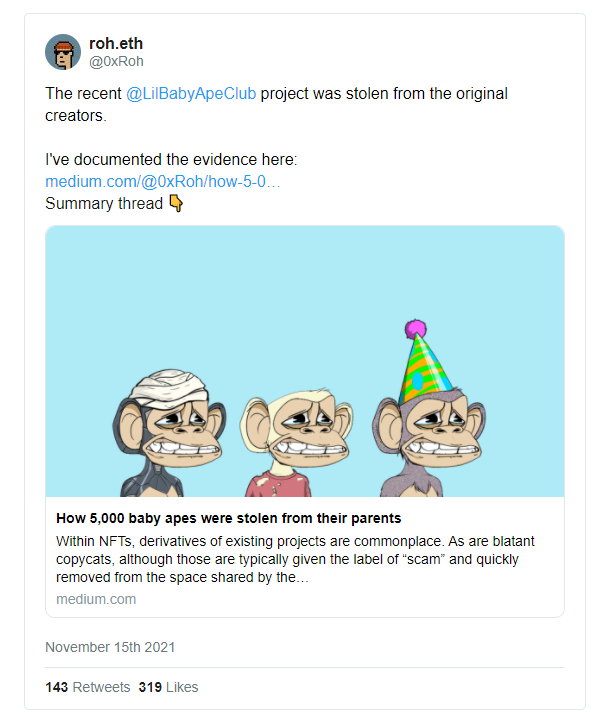Click the 'I've documented the evidence here' line

click(171, 160)
